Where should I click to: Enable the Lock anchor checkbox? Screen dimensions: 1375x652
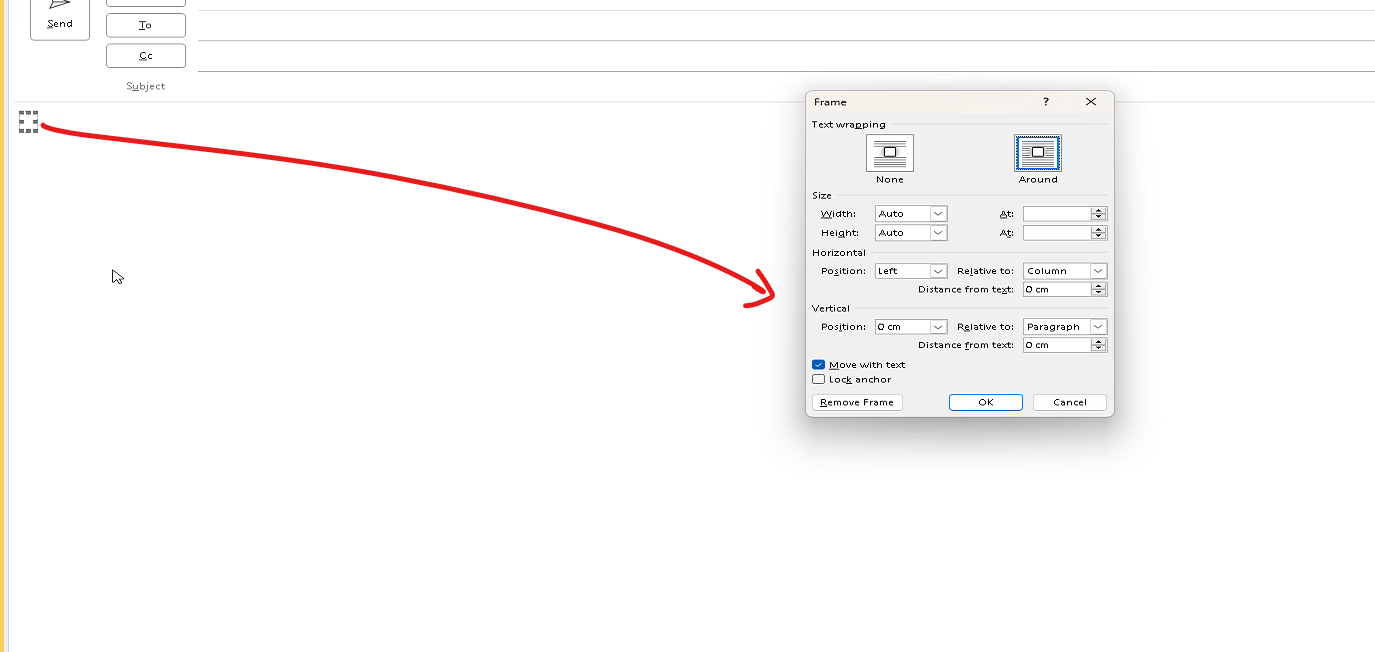[x=818, y=380]
